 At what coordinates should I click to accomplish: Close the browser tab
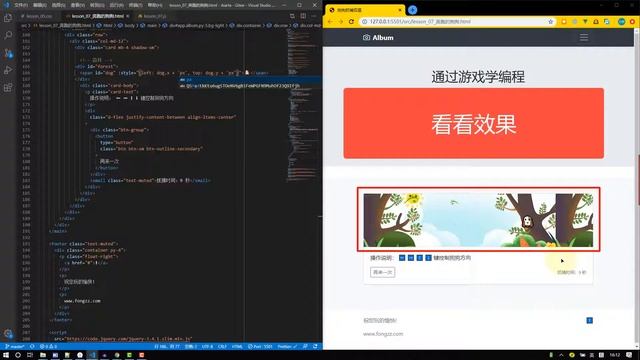pyautogui.click(x=400, y=10)
